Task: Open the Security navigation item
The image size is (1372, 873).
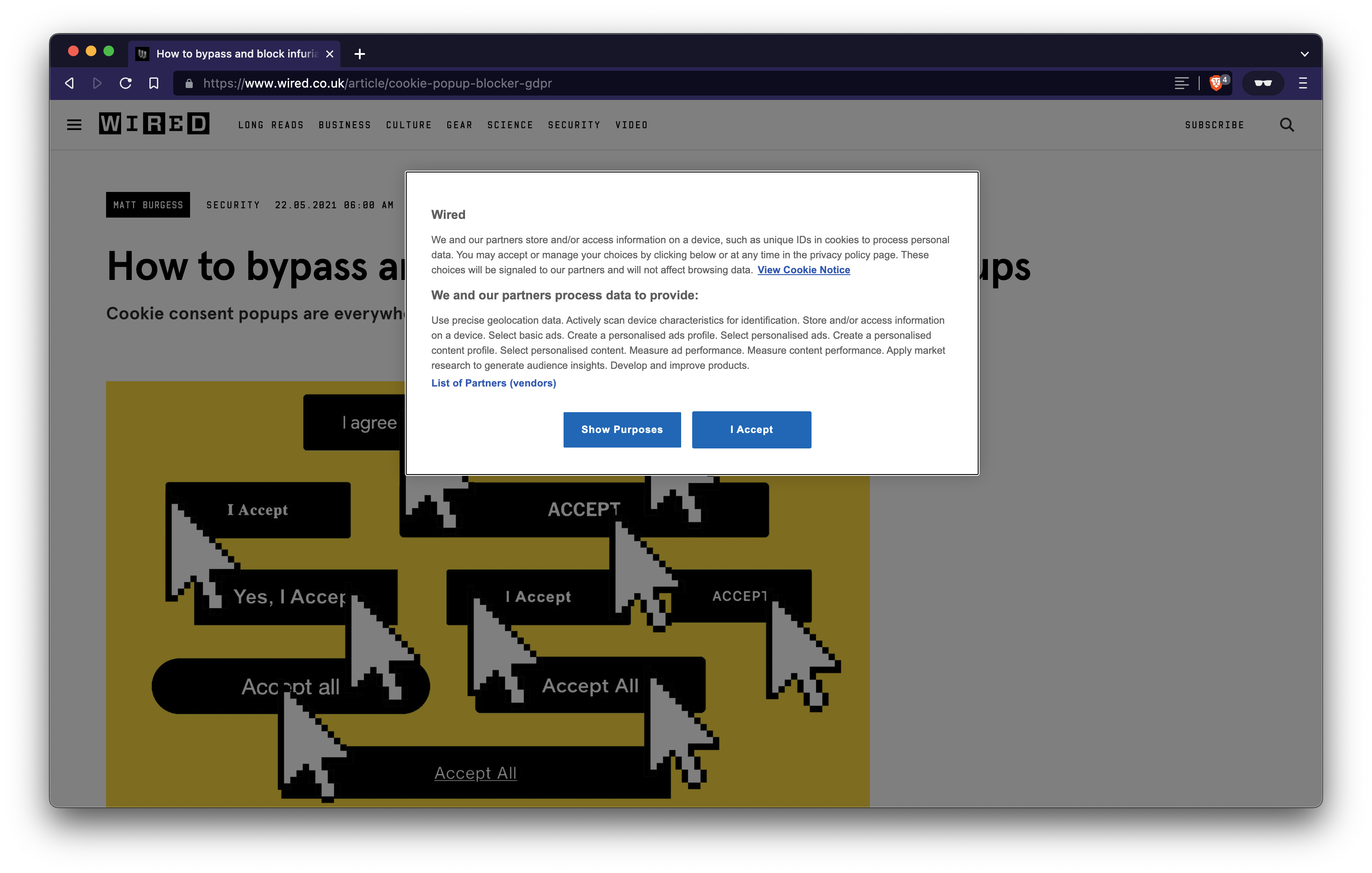Action: pos(574,125)
